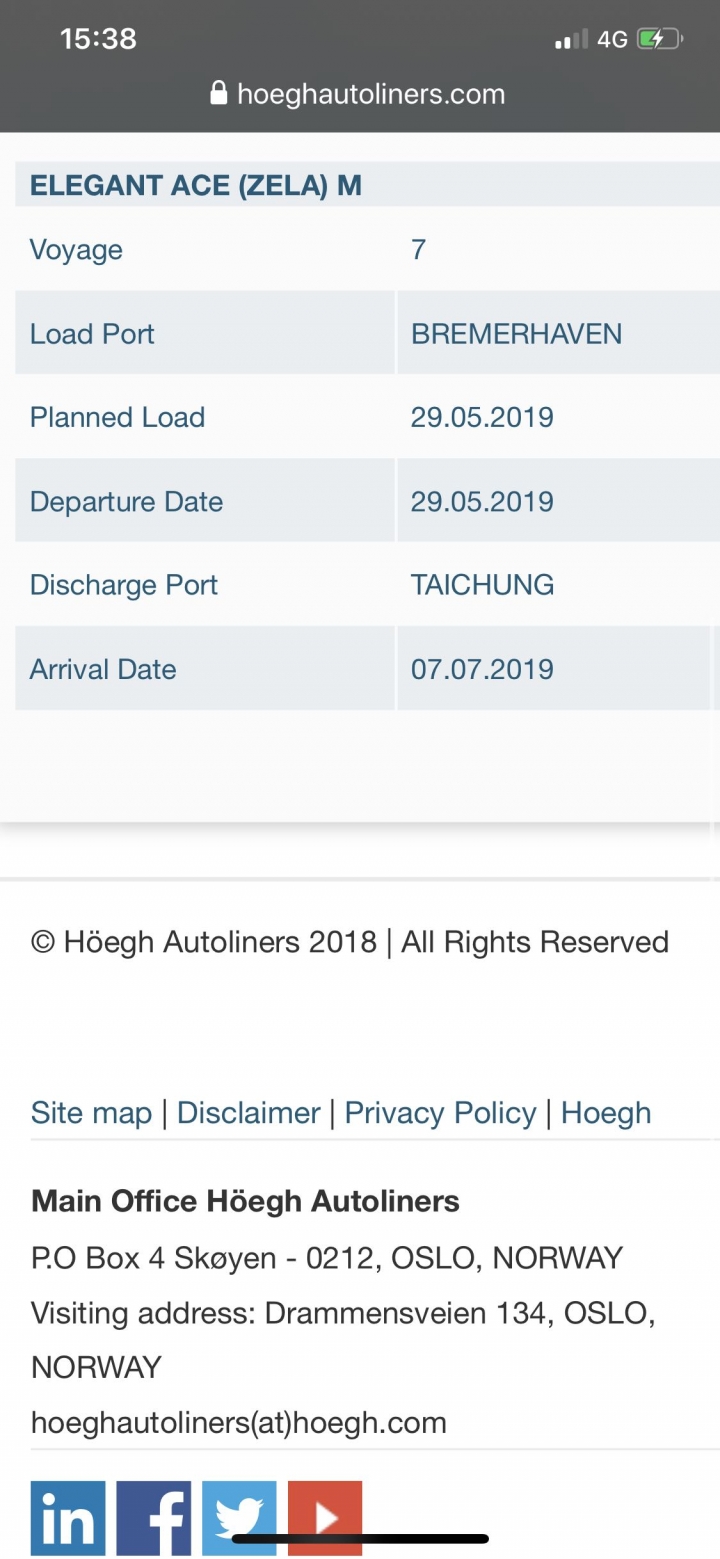This screenshot has height=1559, width=720.
Task: Tap the padlock icon in address bar
Action: tap(219, 94)
